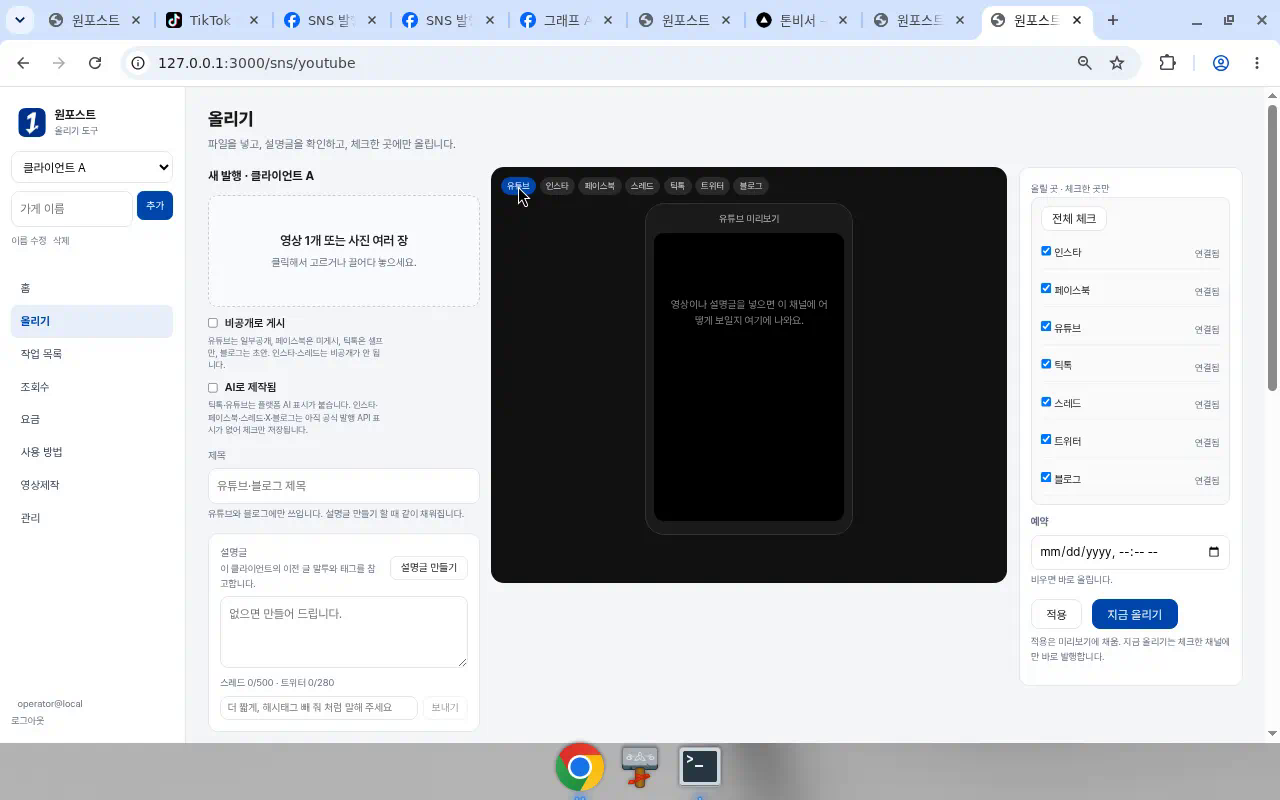1280x800 pixels.
Task: Switch preview to the 페이스북 tab
Action: pos(600,186)
